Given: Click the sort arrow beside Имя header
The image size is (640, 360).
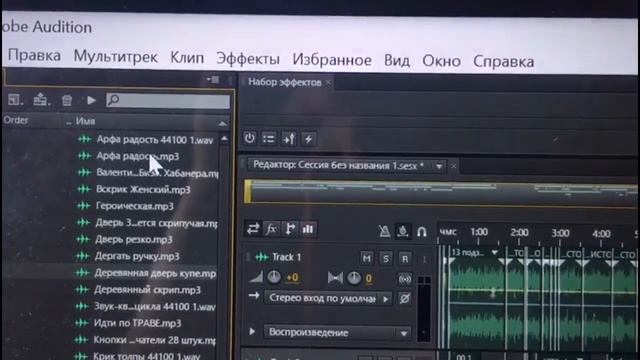Looking at the screenshot, I should click(222, 123).
